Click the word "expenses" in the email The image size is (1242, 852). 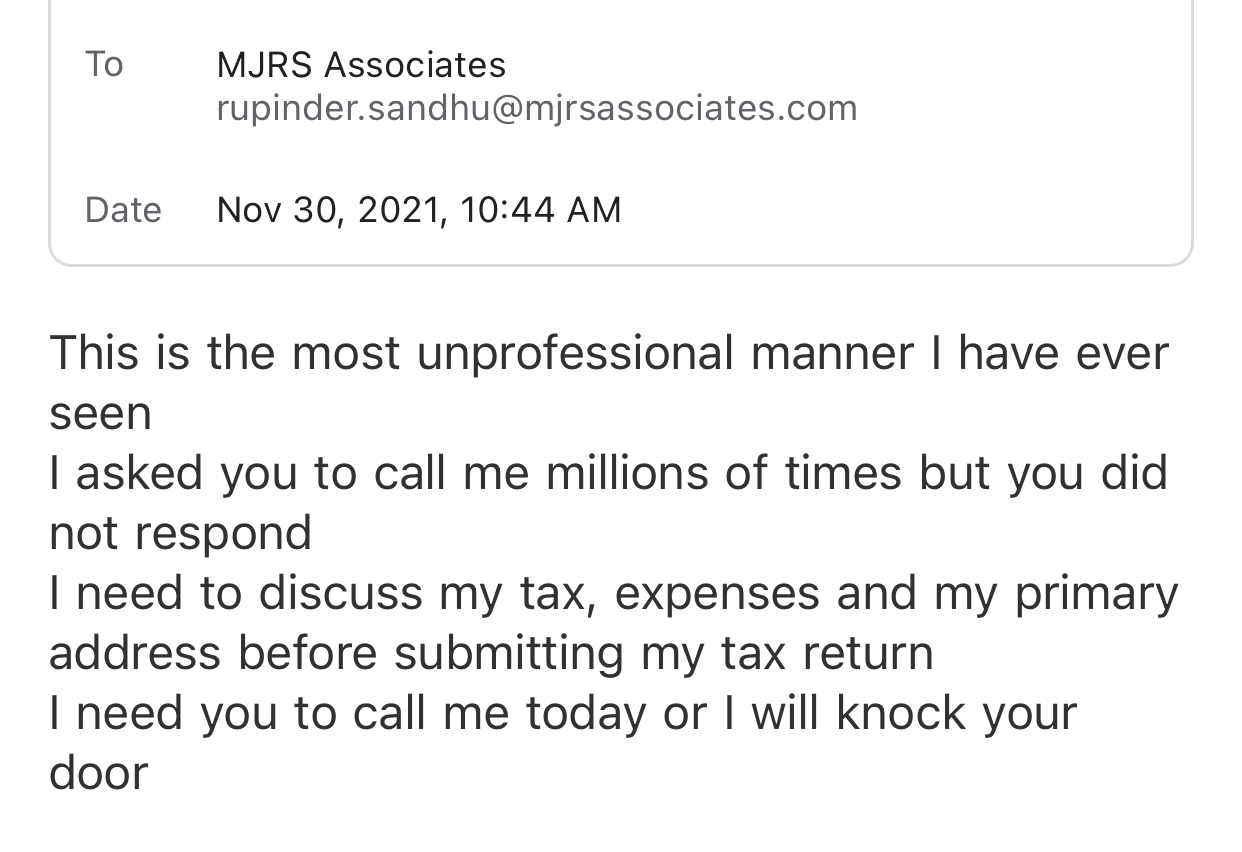click(715, 593)
